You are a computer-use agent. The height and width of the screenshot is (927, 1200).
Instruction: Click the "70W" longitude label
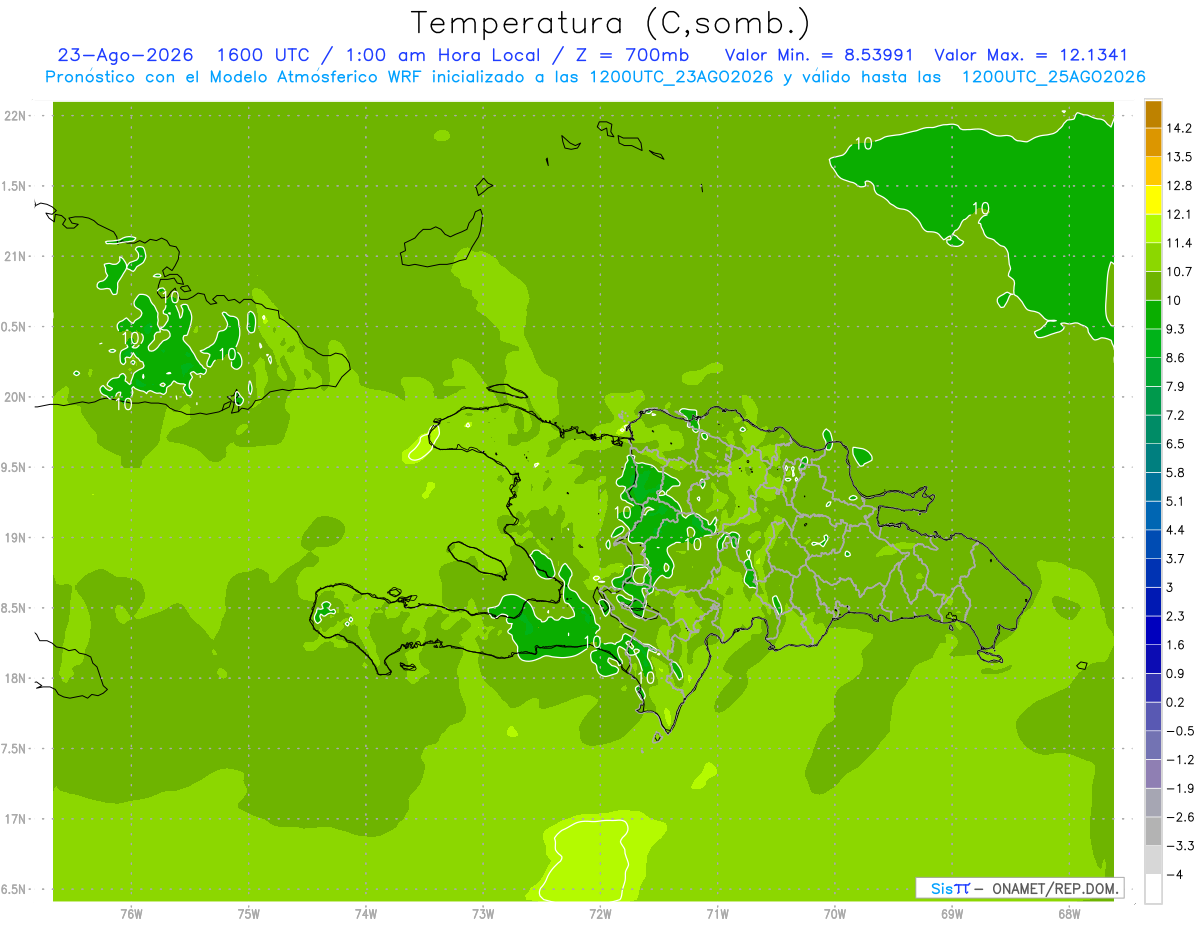tap(835, 913)
